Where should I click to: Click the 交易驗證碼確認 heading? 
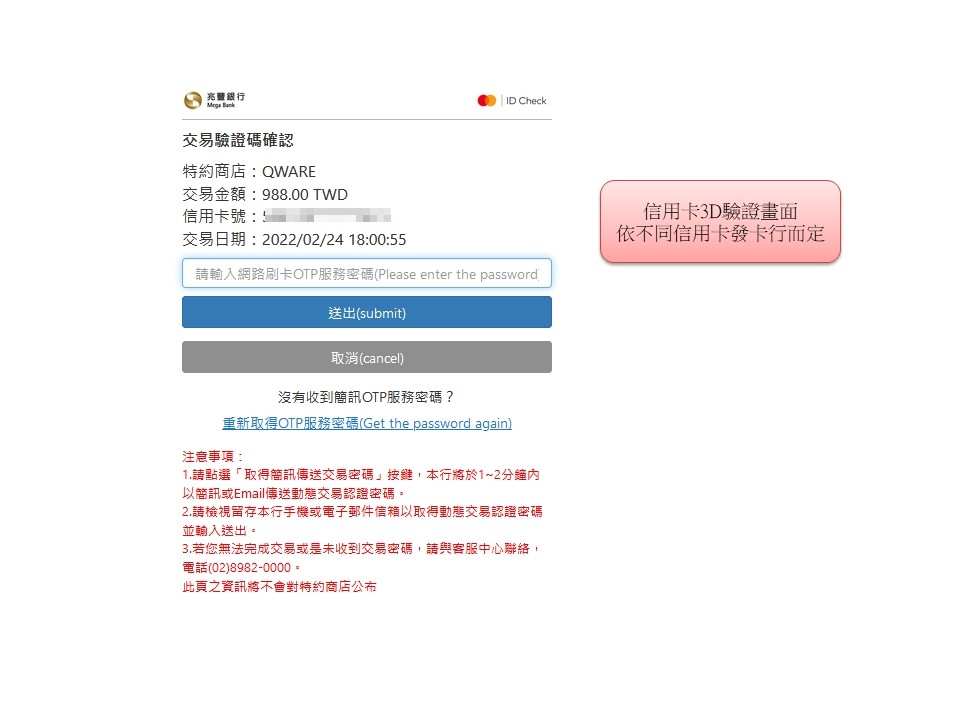pos(238,140)
